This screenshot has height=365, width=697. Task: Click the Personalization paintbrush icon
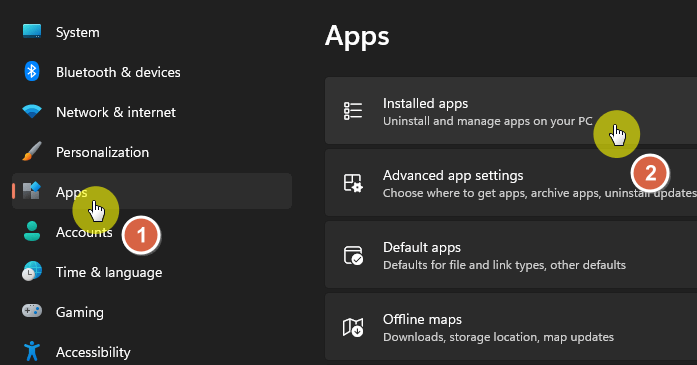tap(32, 152)
